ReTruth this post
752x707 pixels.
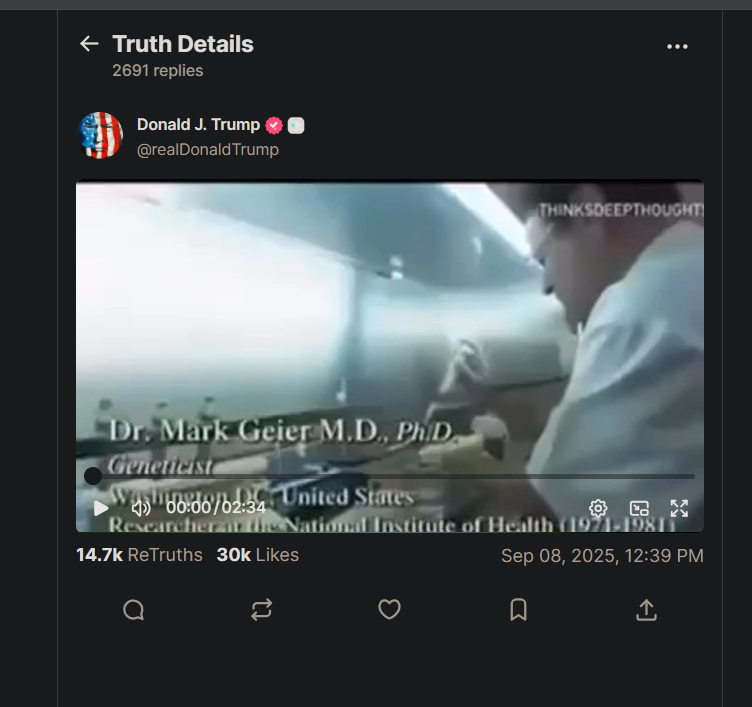click(261, 610)
